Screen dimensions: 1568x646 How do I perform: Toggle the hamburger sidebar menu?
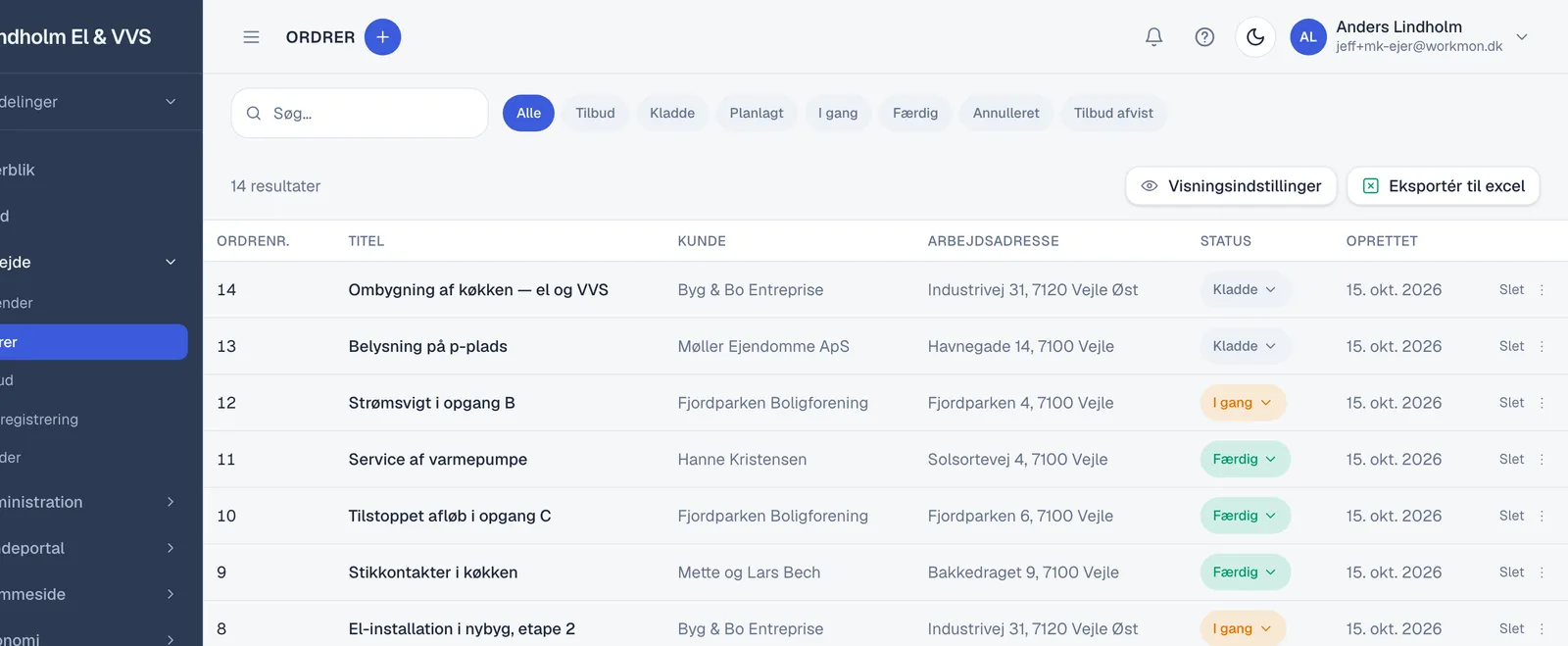click(x=251, y=37)
